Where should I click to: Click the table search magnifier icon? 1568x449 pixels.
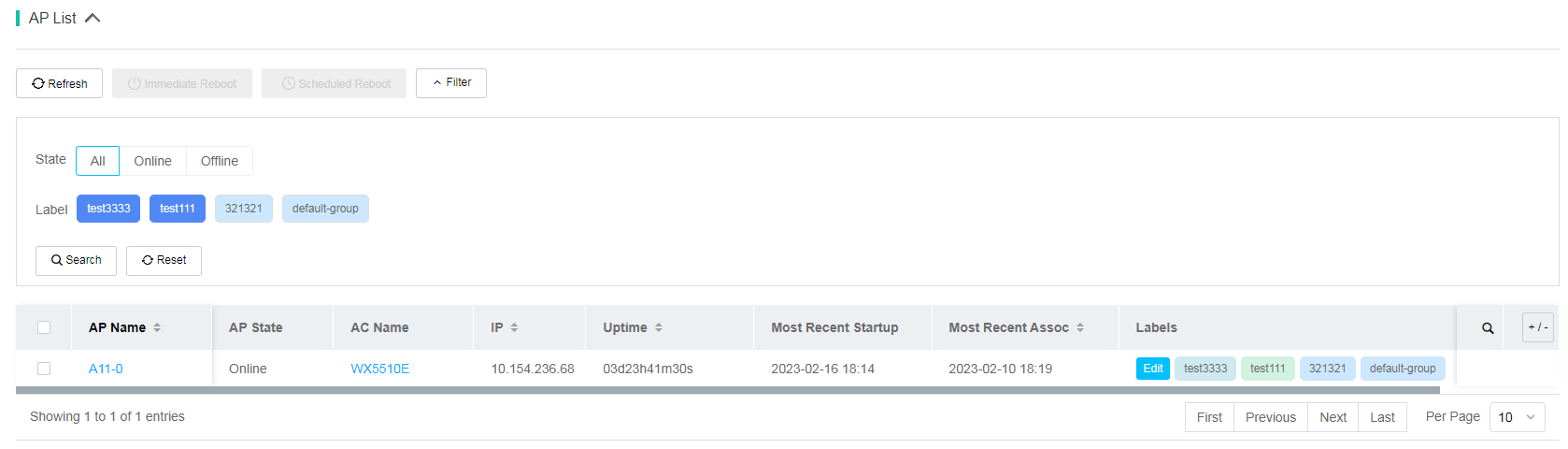tap(1488, 328)
